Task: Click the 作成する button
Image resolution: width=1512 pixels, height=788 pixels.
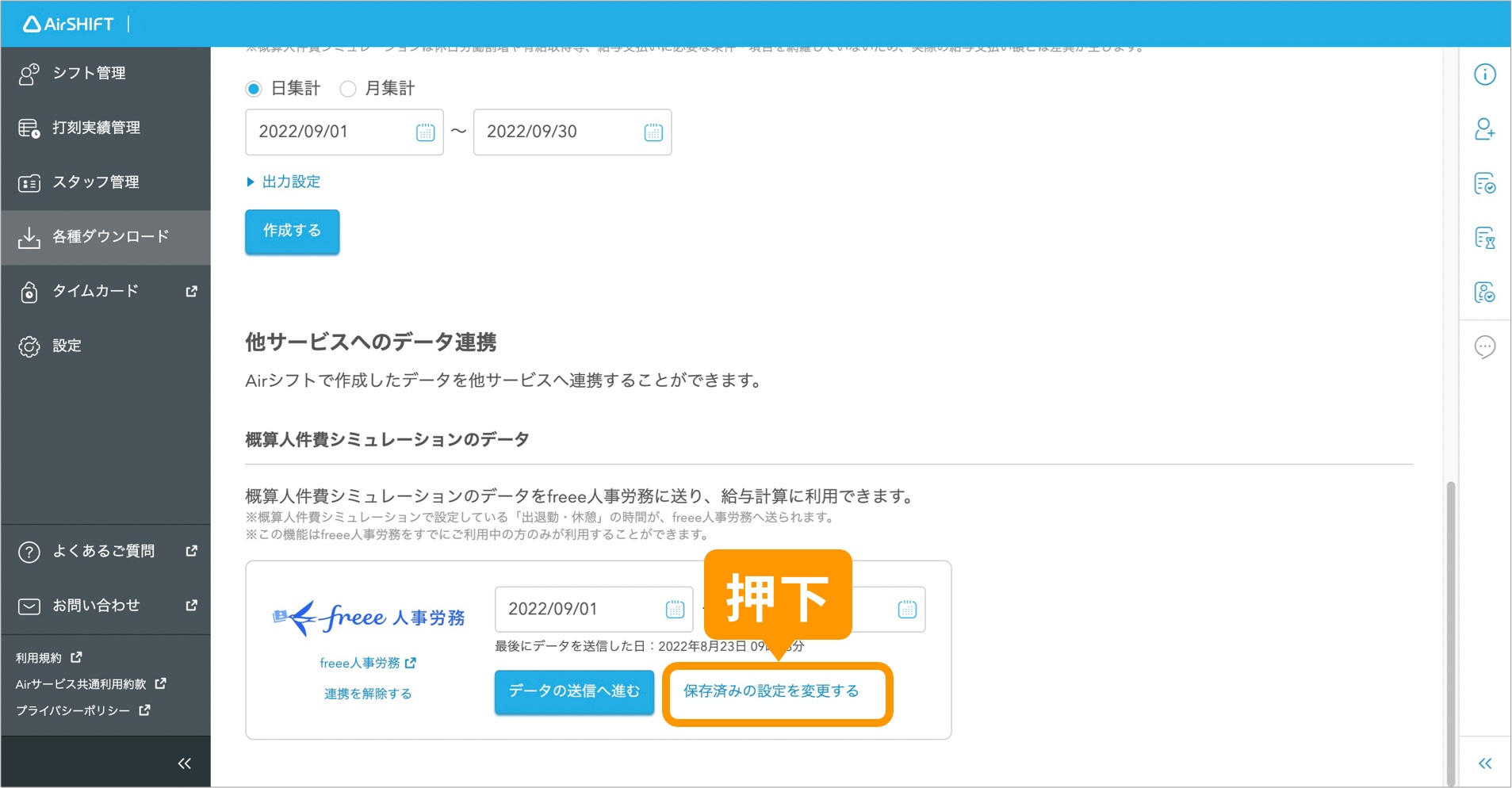Action: click(292, 231)
